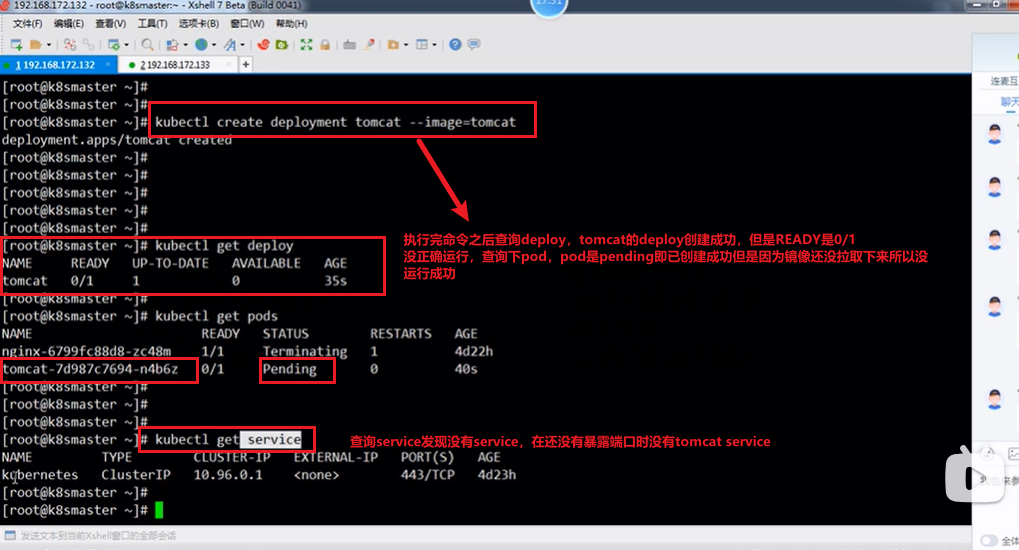Click the 'deployment.apps/tomcat created' output line
This screenshot has width=1019, height=550.
[117, 140]
